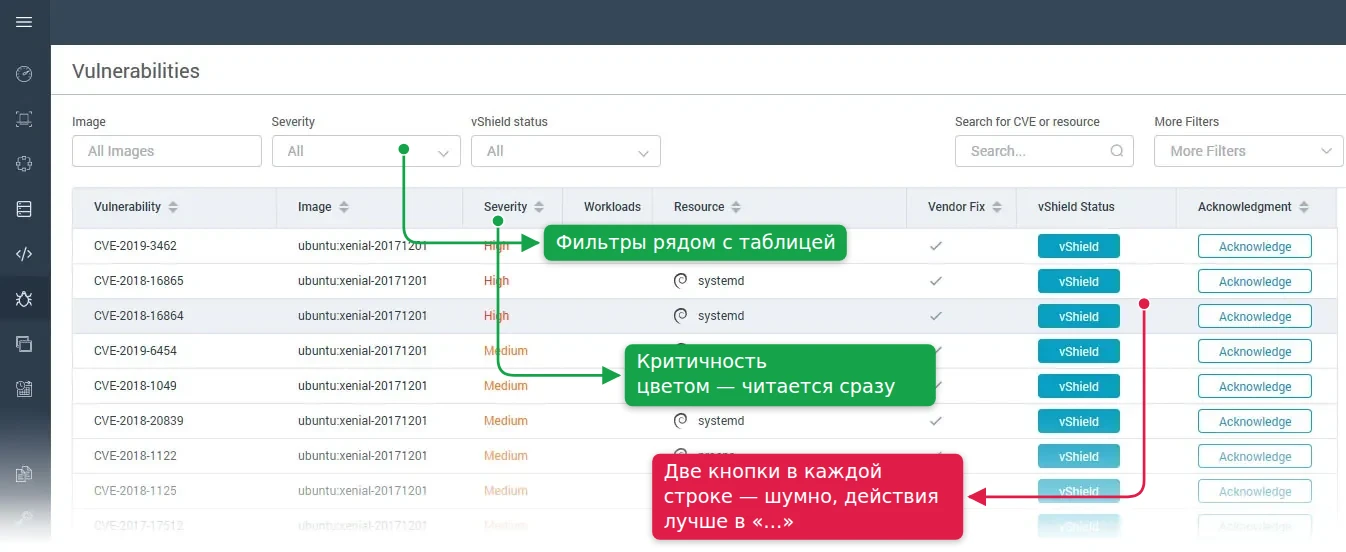Click the vShield button for CVE-2019-3462
The width and height of the screenshot is (1346, 552).
point(1079,246)
